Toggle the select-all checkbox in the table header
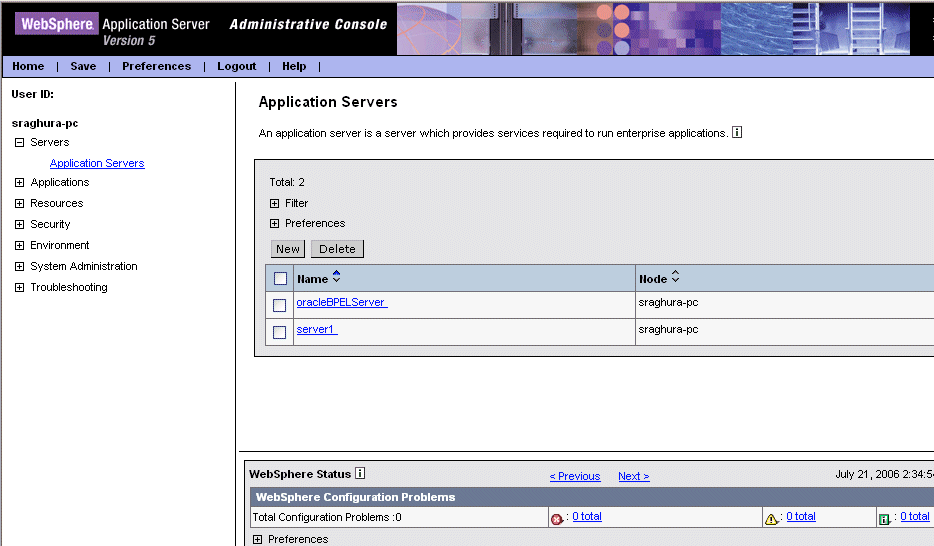Viewport: 934px width, 546px height. coord(280,278)
